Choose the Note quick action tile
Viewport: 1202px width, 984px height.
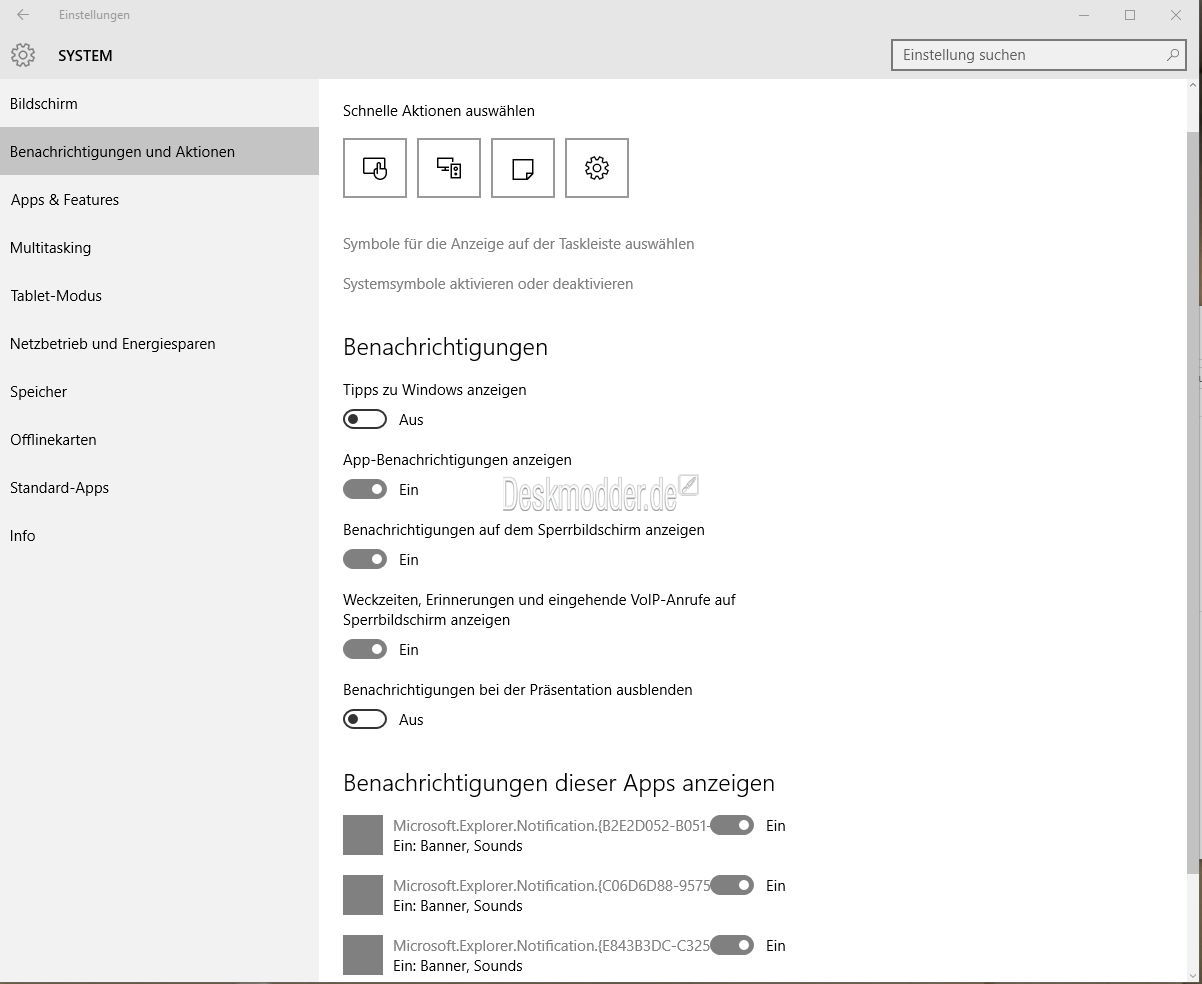coord(523,168)
